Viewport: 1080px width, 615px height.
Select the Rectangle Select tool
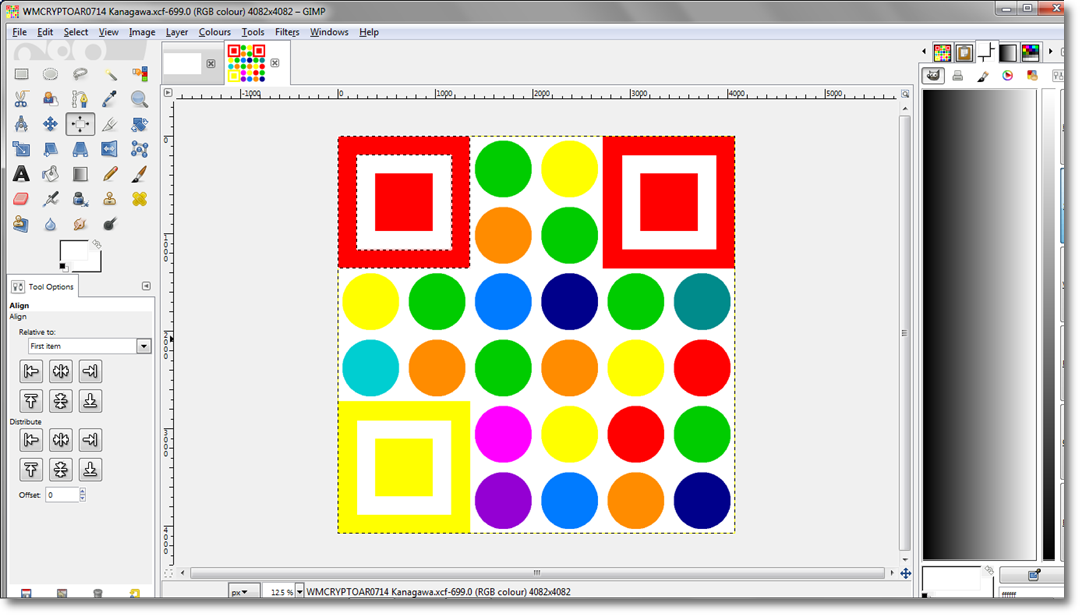[x=21, y=74]
